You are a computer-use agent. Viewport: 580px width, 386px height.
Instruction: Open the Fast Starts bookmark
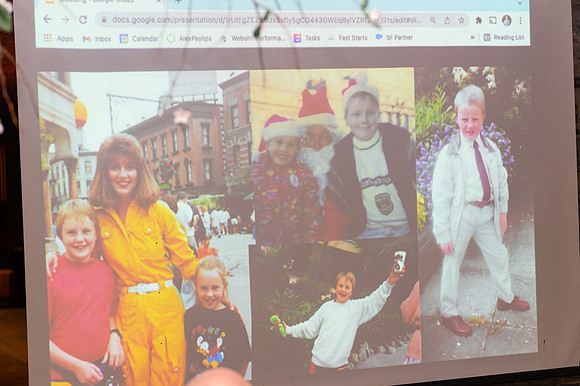click(x=348, y=38)
